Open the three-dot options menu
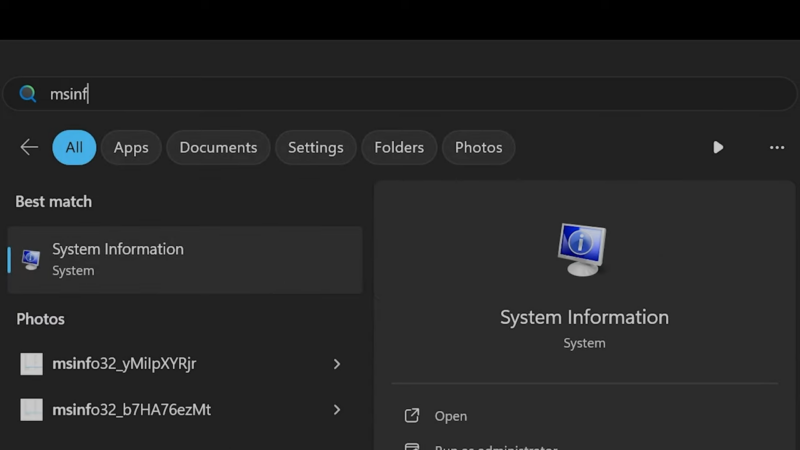This screenshot has height=450, width=800. (x=777, y=147)
